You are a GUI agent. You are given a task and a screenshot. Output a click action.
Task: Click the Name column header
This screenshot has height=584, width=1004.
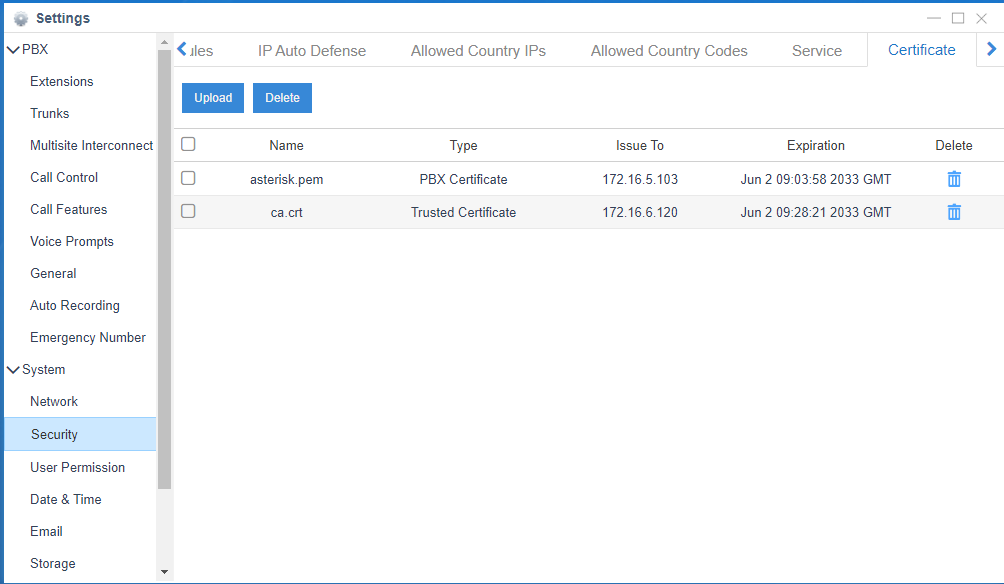[x=286, y=145]
